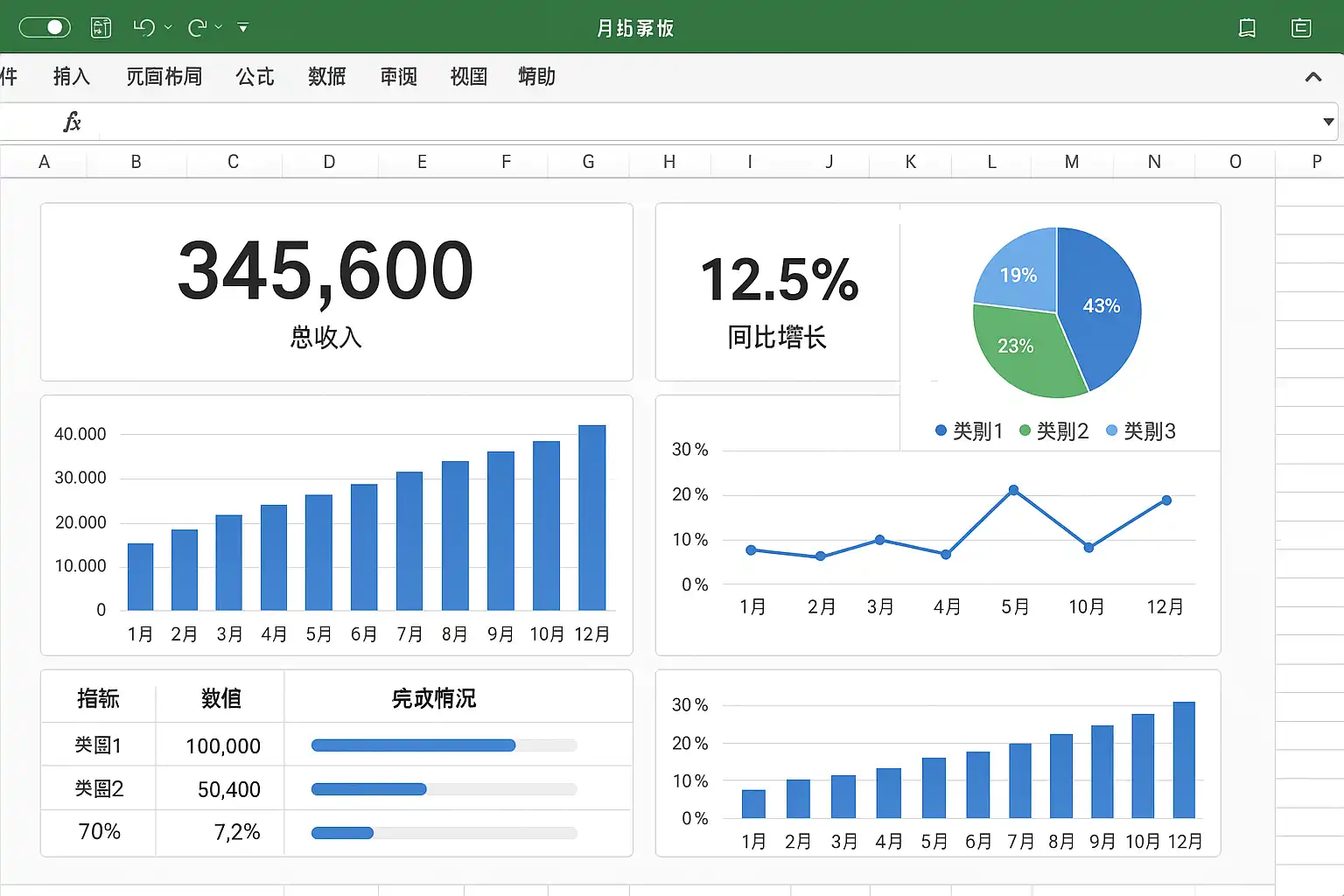Click the bookmark-shaped icon in title bar
This screenshot has width=1344, height=896.
click(x=1247, y=28)
